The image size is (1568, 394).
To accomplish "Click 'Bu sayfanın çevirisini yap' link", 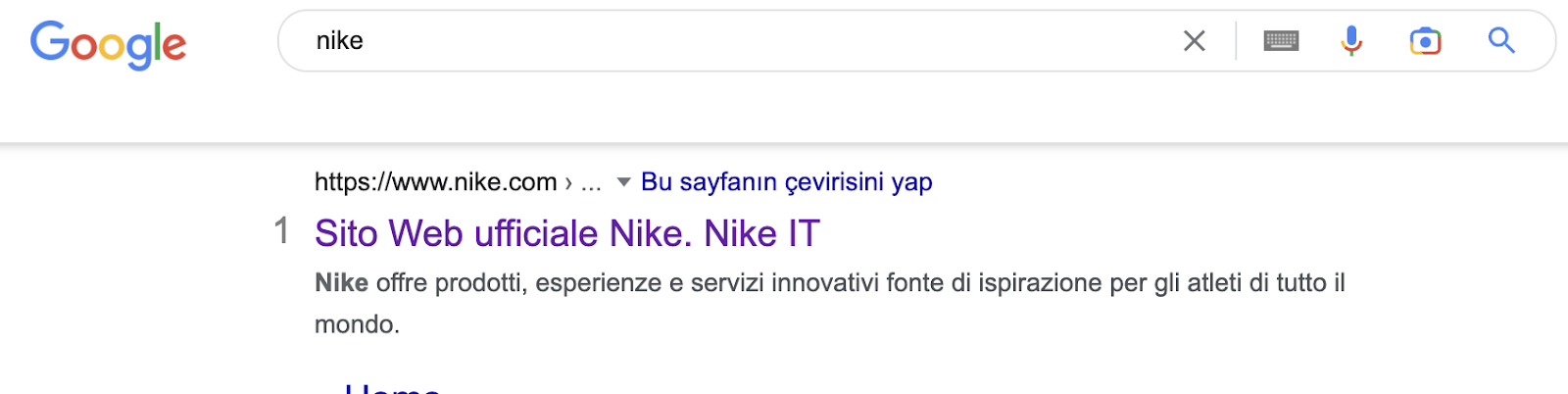I will (786, 182).
